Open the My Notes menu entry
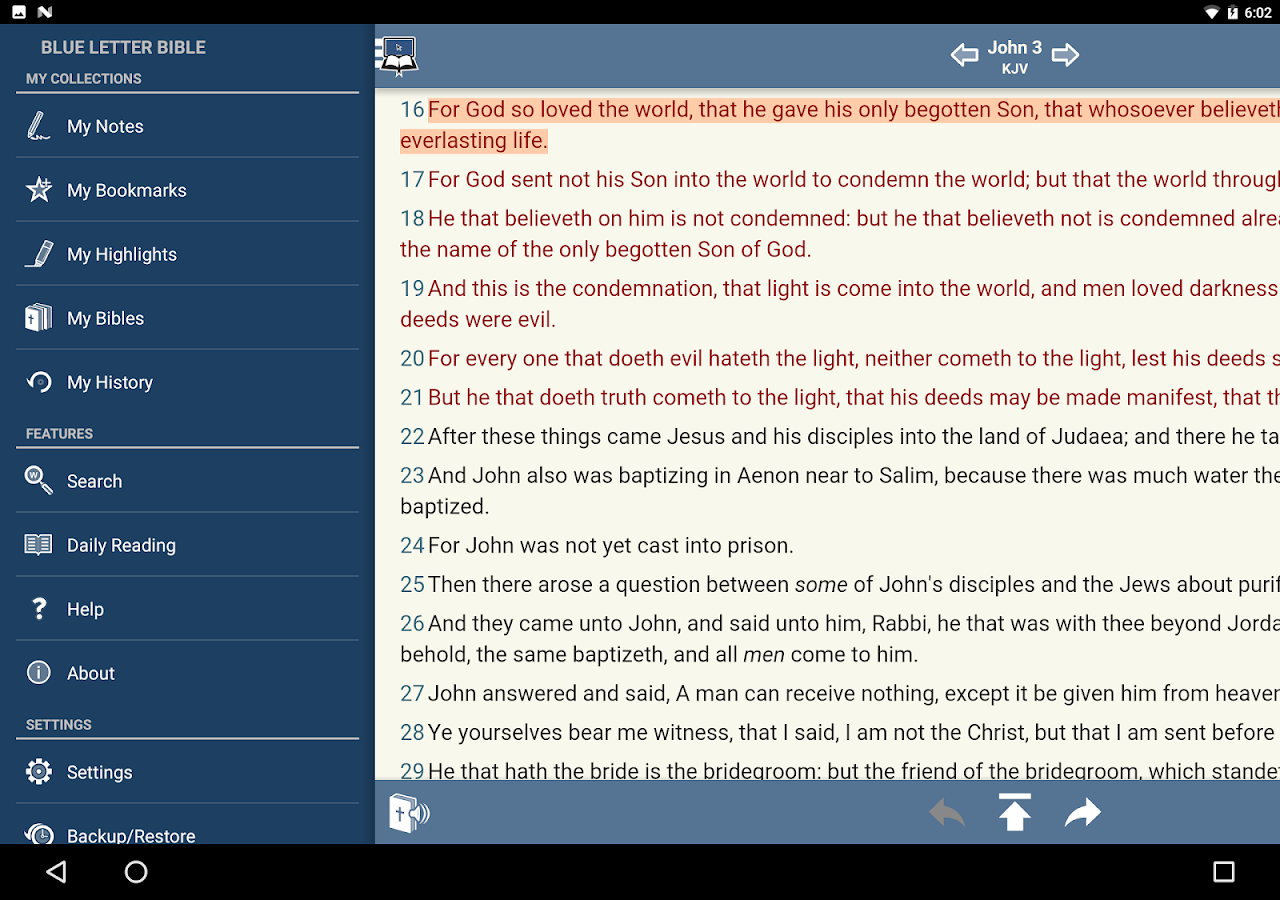 [187, 126]
